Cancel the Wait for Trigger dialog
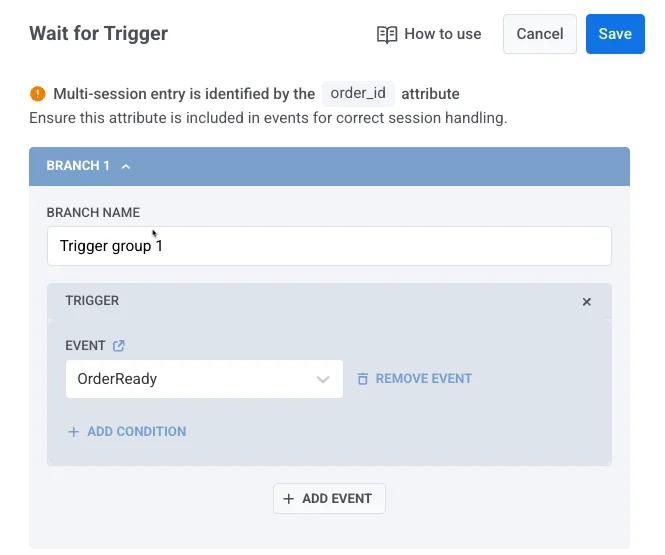 [x=540, y=34]
